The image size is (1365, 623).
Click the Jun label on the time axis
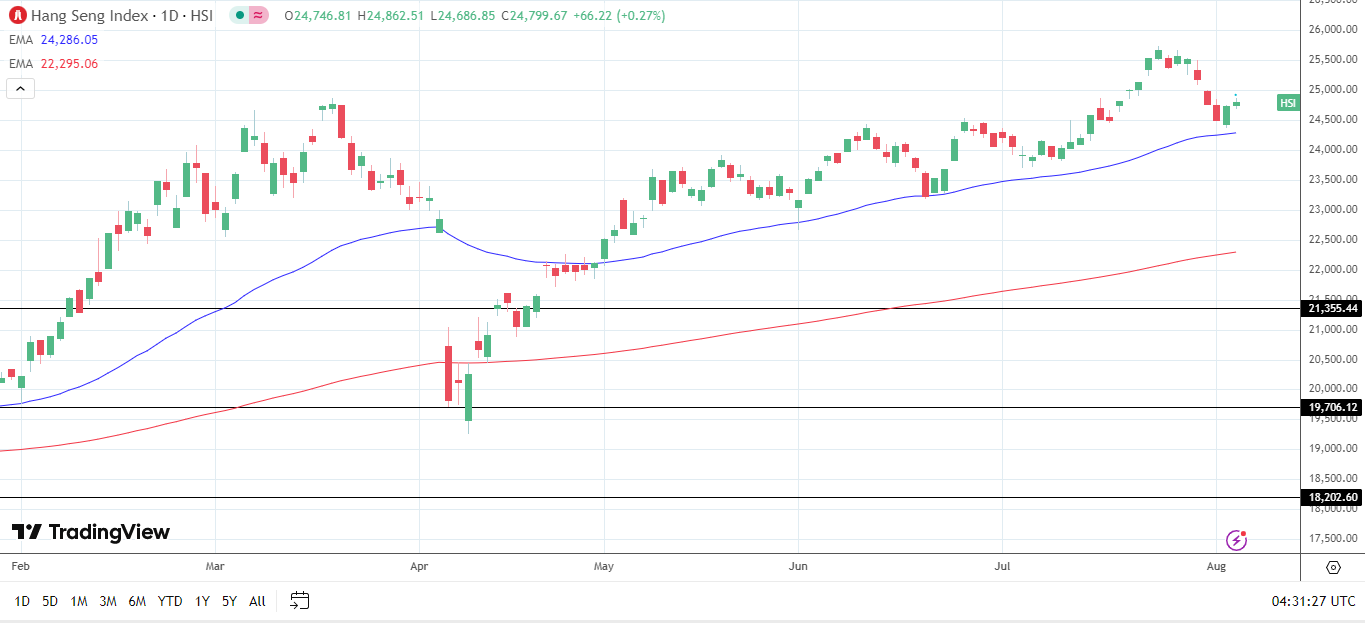click(798, 567)
